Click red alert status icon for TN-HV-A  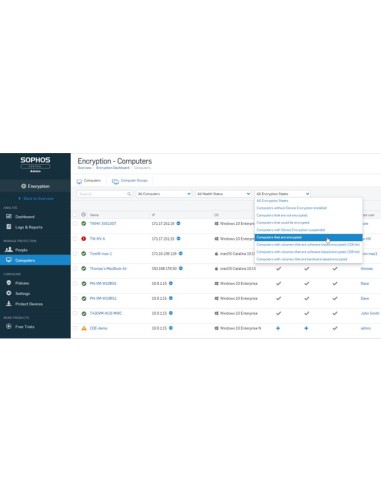[84, 239]
